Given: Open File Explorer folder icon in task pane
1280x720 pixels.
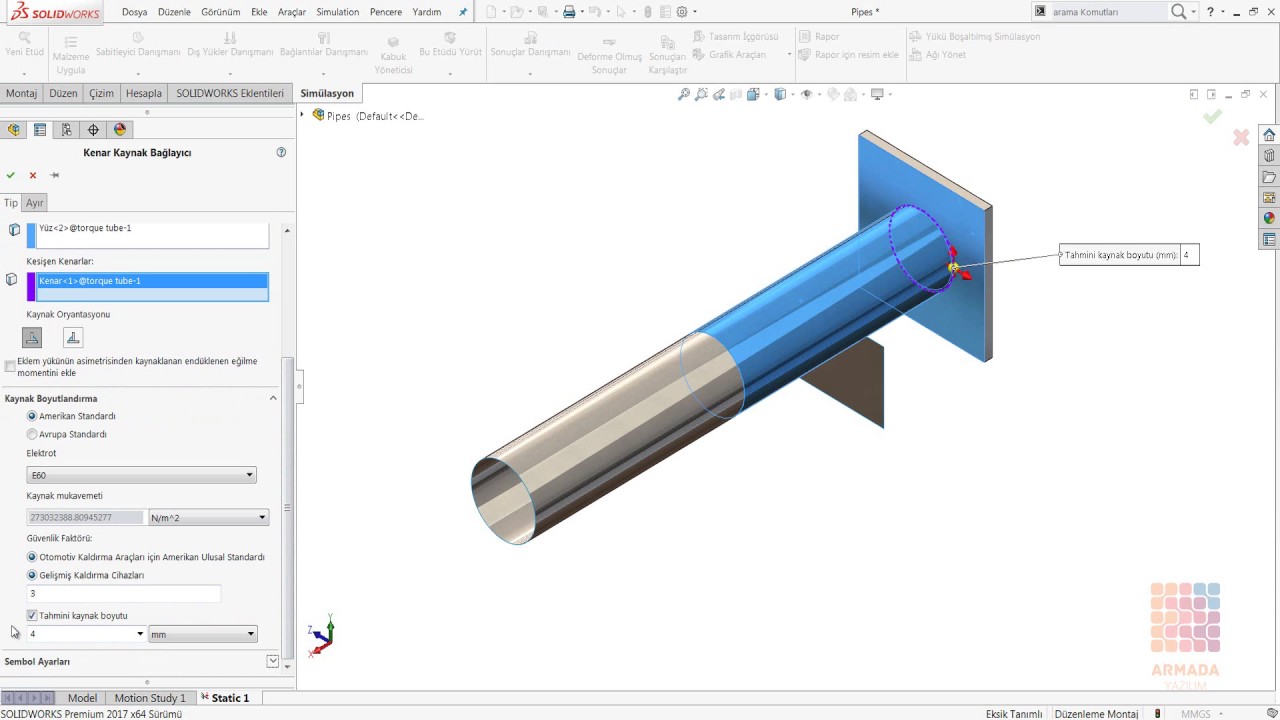Looking at the screenshot, I should (x=1269, y=177).
